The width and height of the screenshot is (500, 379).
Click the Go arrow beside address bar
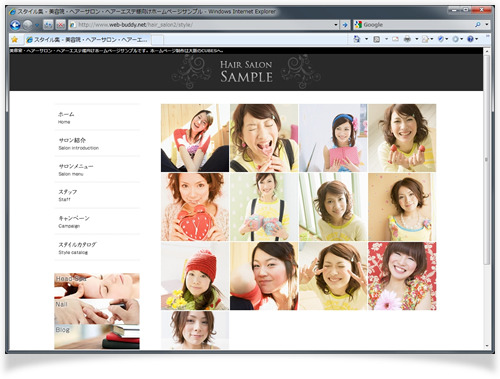345,25
